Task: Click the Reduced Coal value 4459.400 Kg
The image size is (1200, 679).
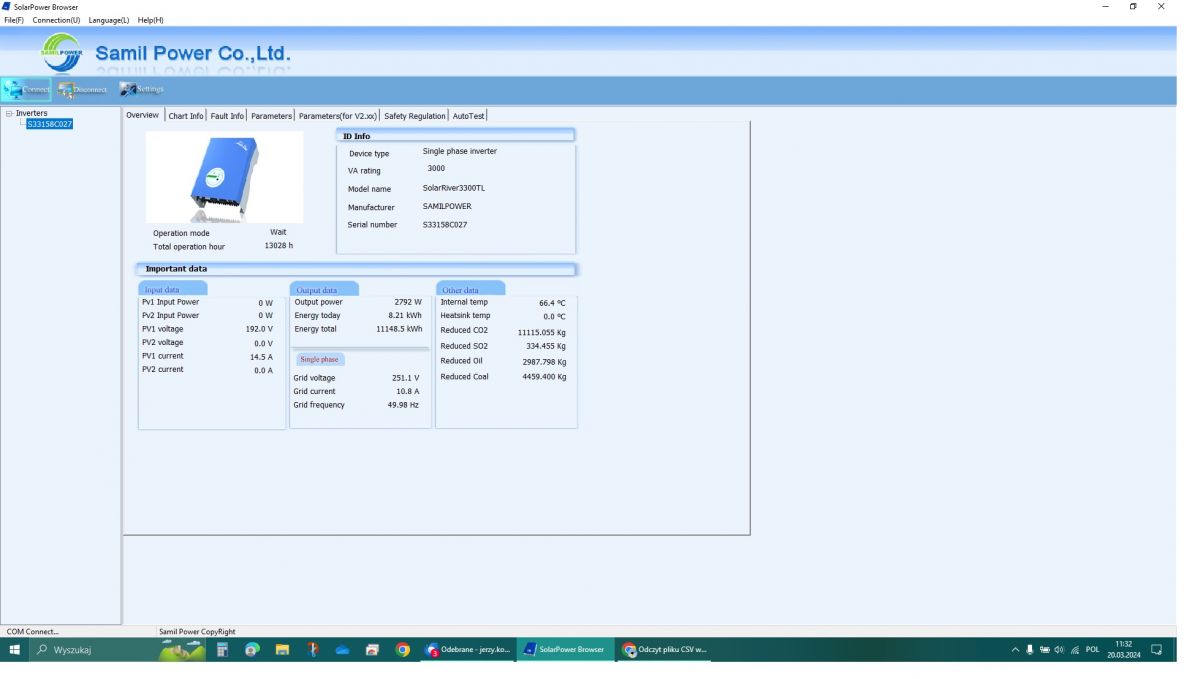Action: point(544,377)
